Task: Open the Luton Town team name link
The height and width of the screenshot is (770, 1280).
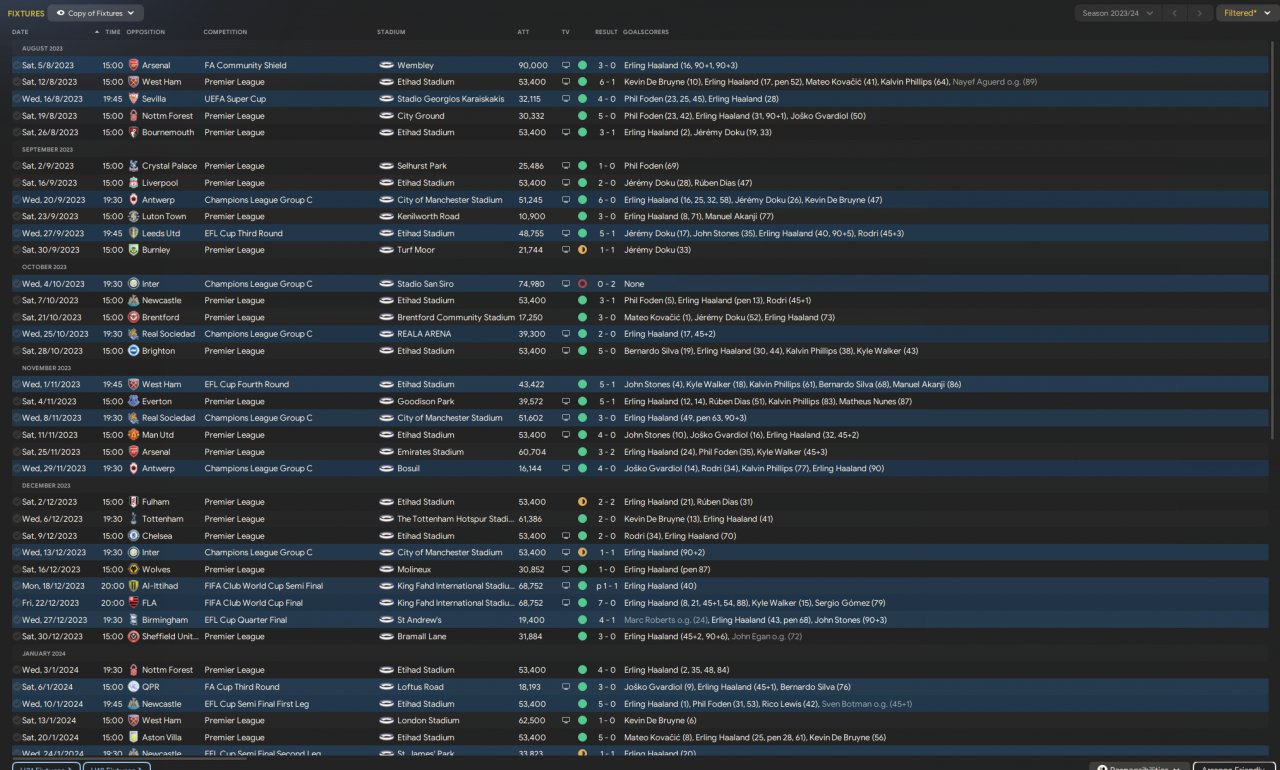Action: point(164,216)
